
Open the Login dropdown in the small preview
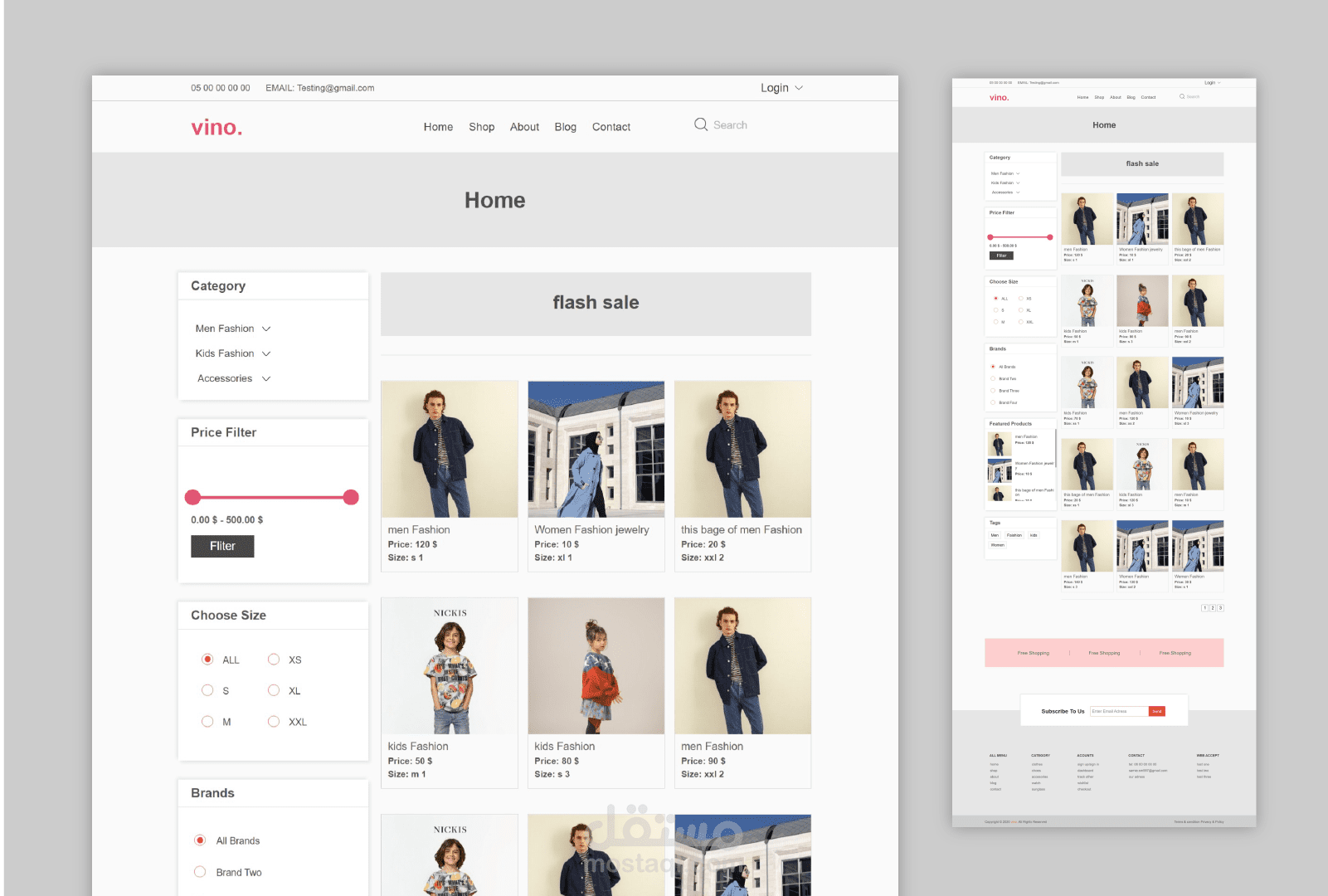[1212, 83]
